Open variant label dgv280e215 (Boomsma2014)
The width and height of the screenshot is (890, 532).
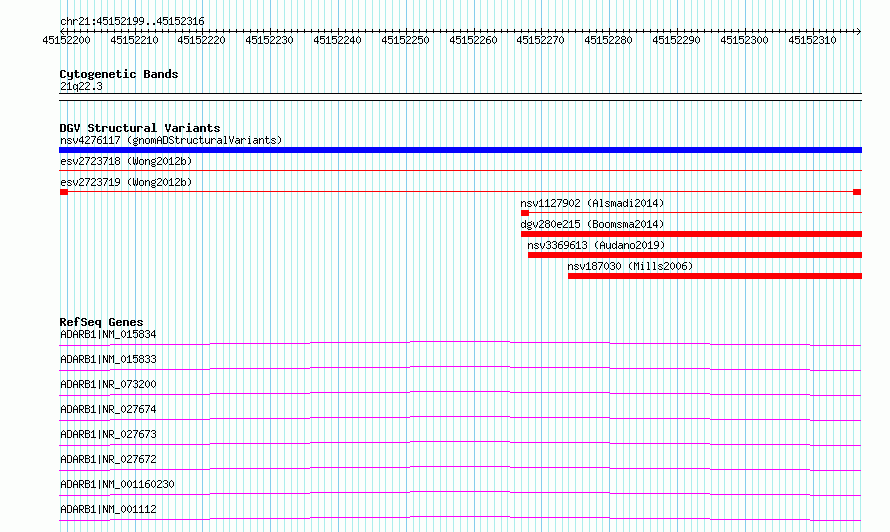[x=592, y=224]
